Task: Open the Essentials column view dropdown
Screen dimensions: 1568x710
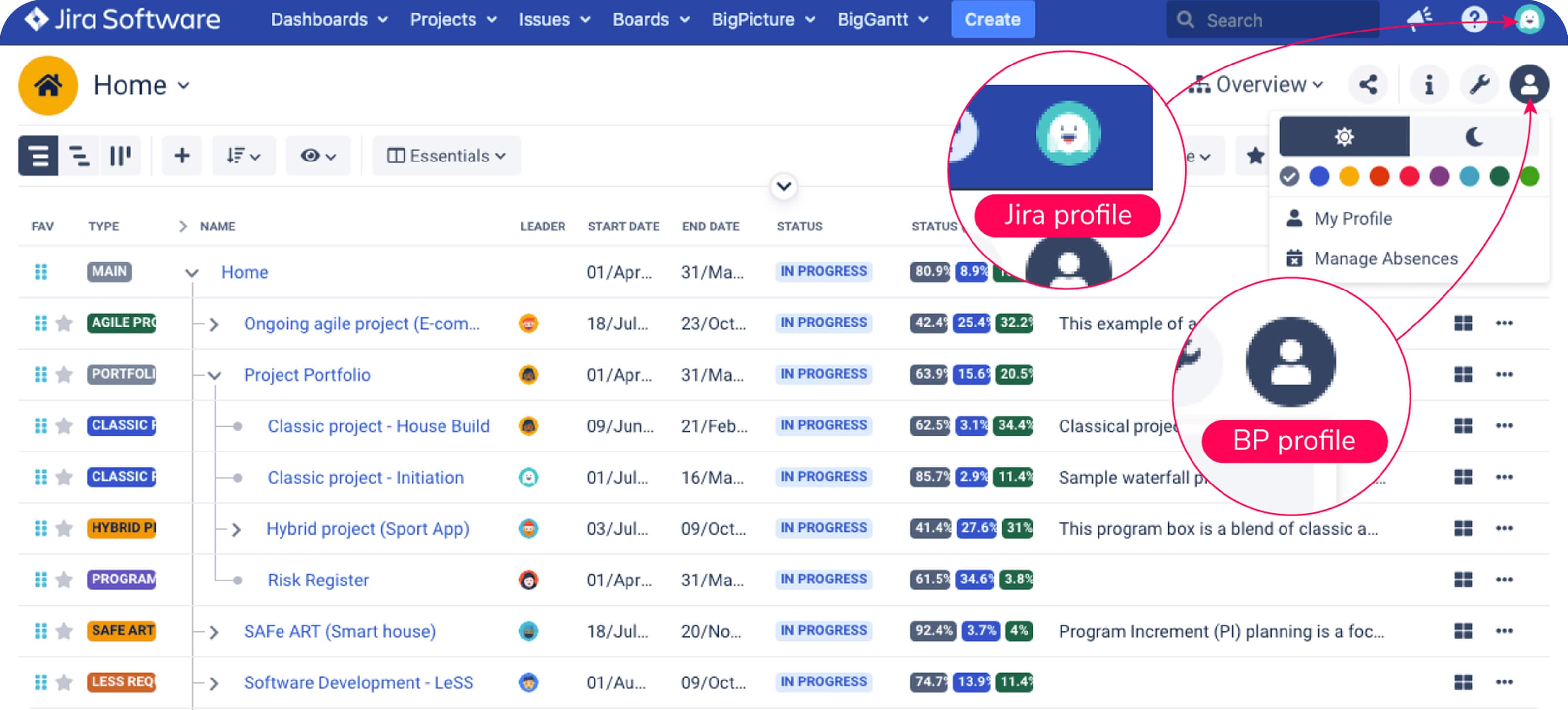Action: tap(446, 156)
